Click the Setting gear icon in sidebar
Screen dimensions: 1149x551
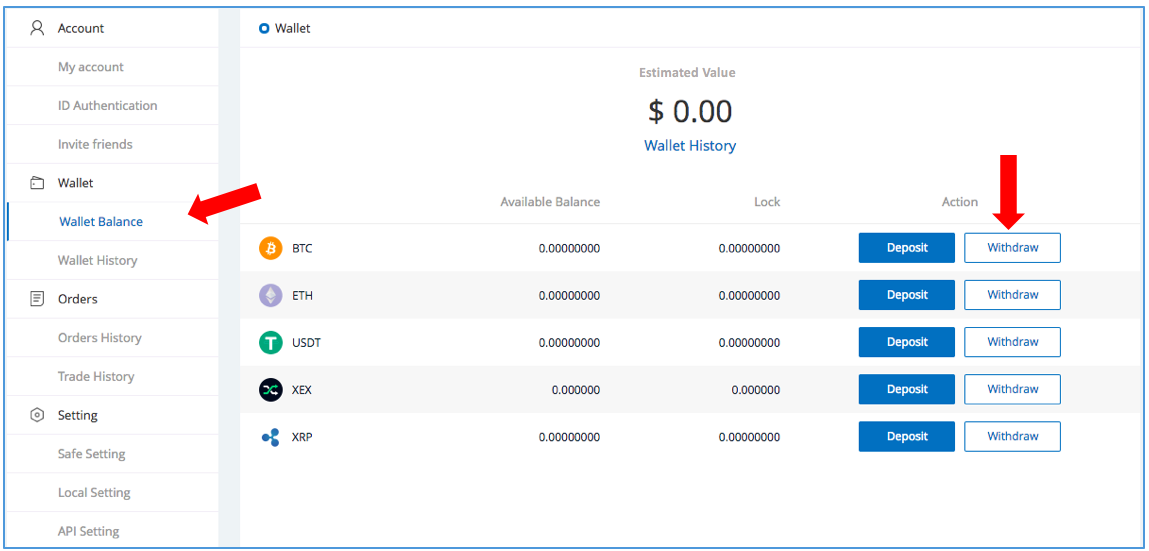pos(37,415)
